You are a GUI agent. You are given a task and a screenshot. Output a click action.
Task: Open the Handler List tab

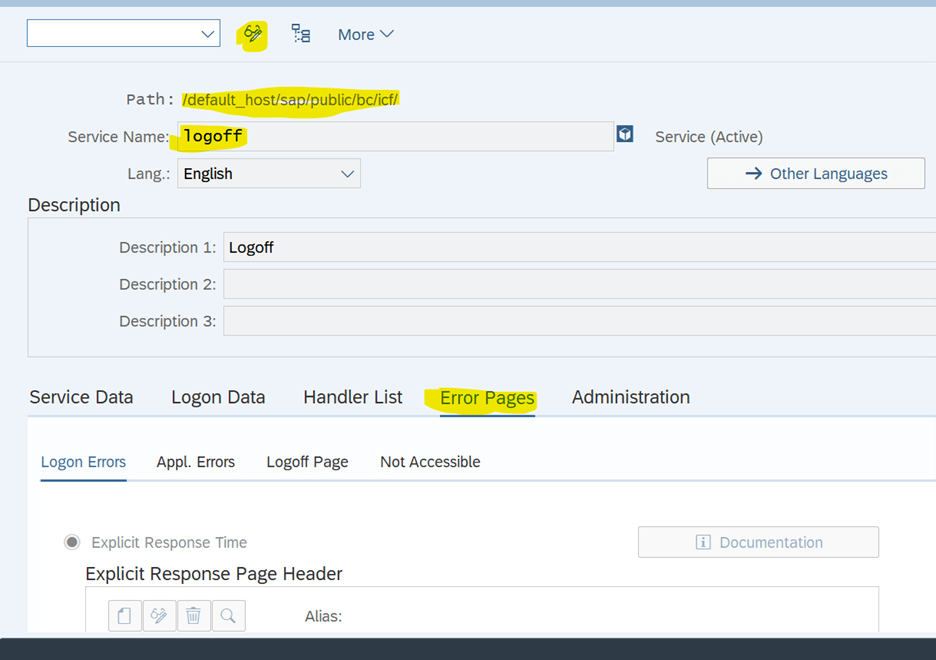pos(353,397)
